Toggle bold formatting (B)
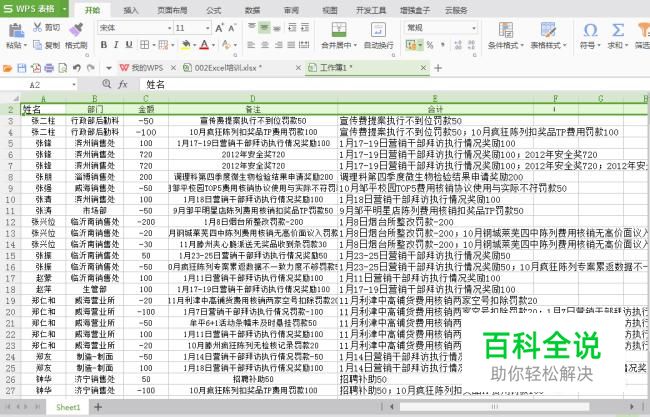The image size is (650, 417). (104, 45)
